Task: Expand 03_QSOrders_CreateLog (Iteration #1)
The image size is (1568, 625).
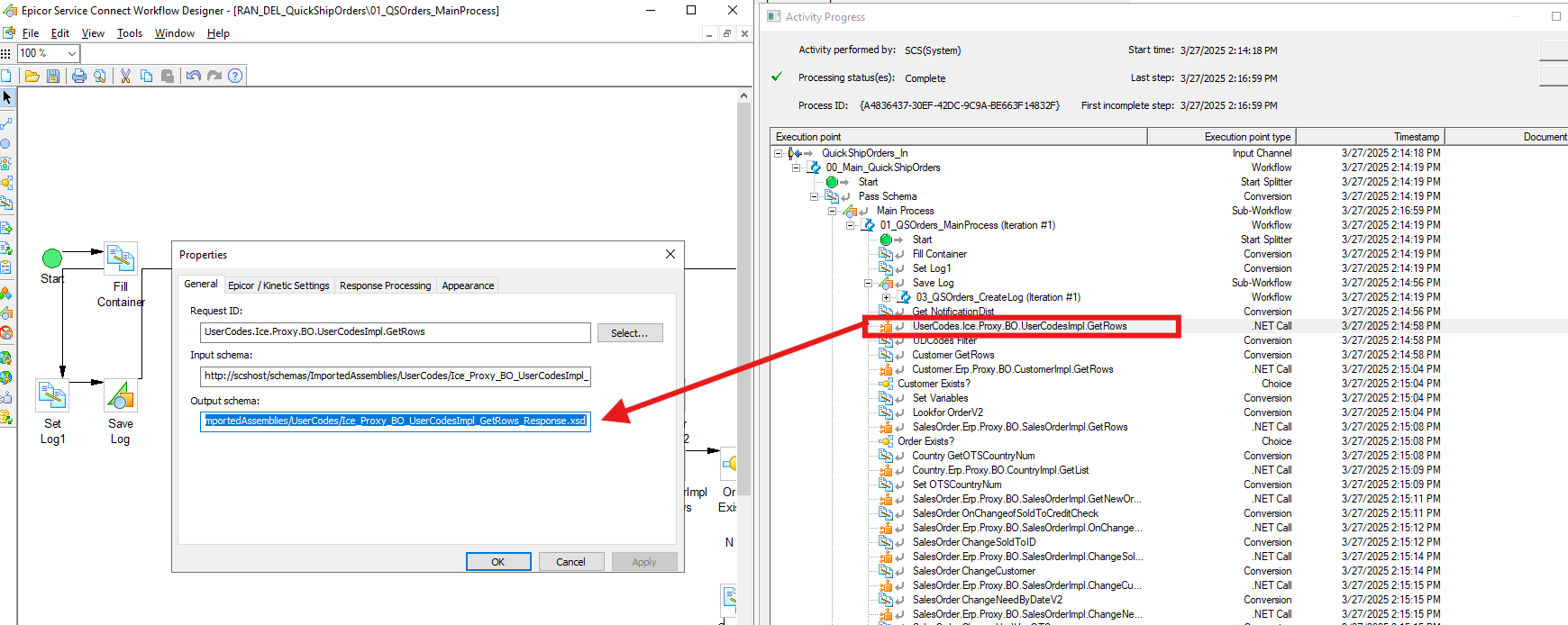Action: pyautogui.click(x=886, y=297)
